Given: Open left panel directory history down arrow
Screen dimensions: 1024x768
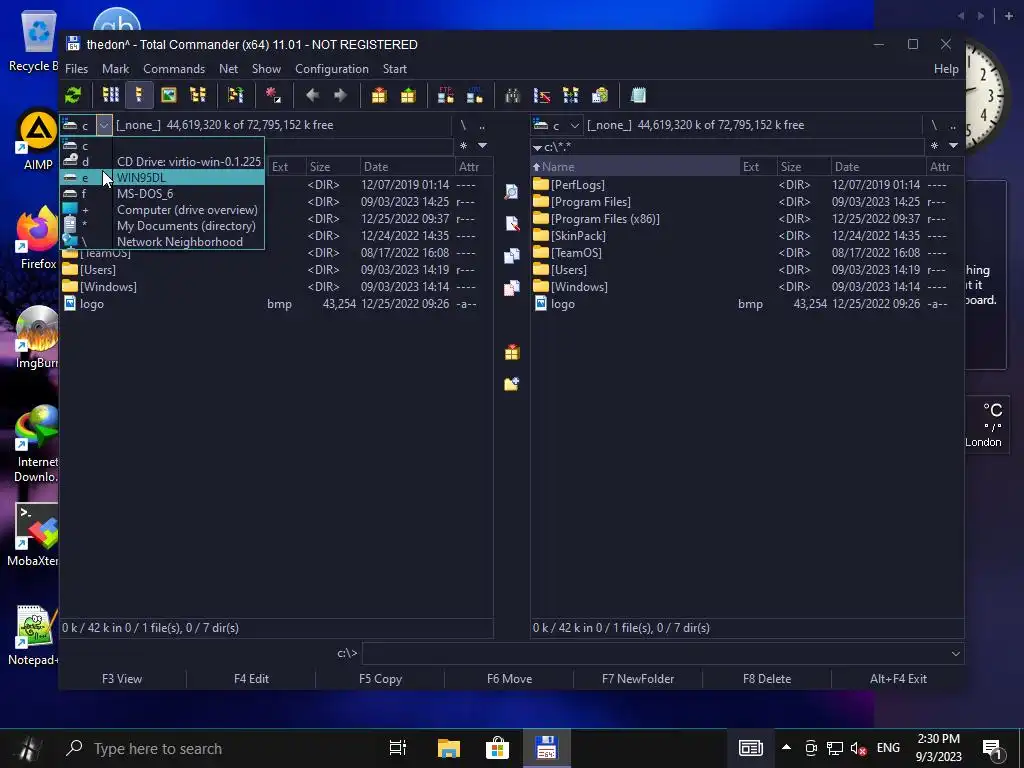Looking at the screenshot, I should point(482,146).
